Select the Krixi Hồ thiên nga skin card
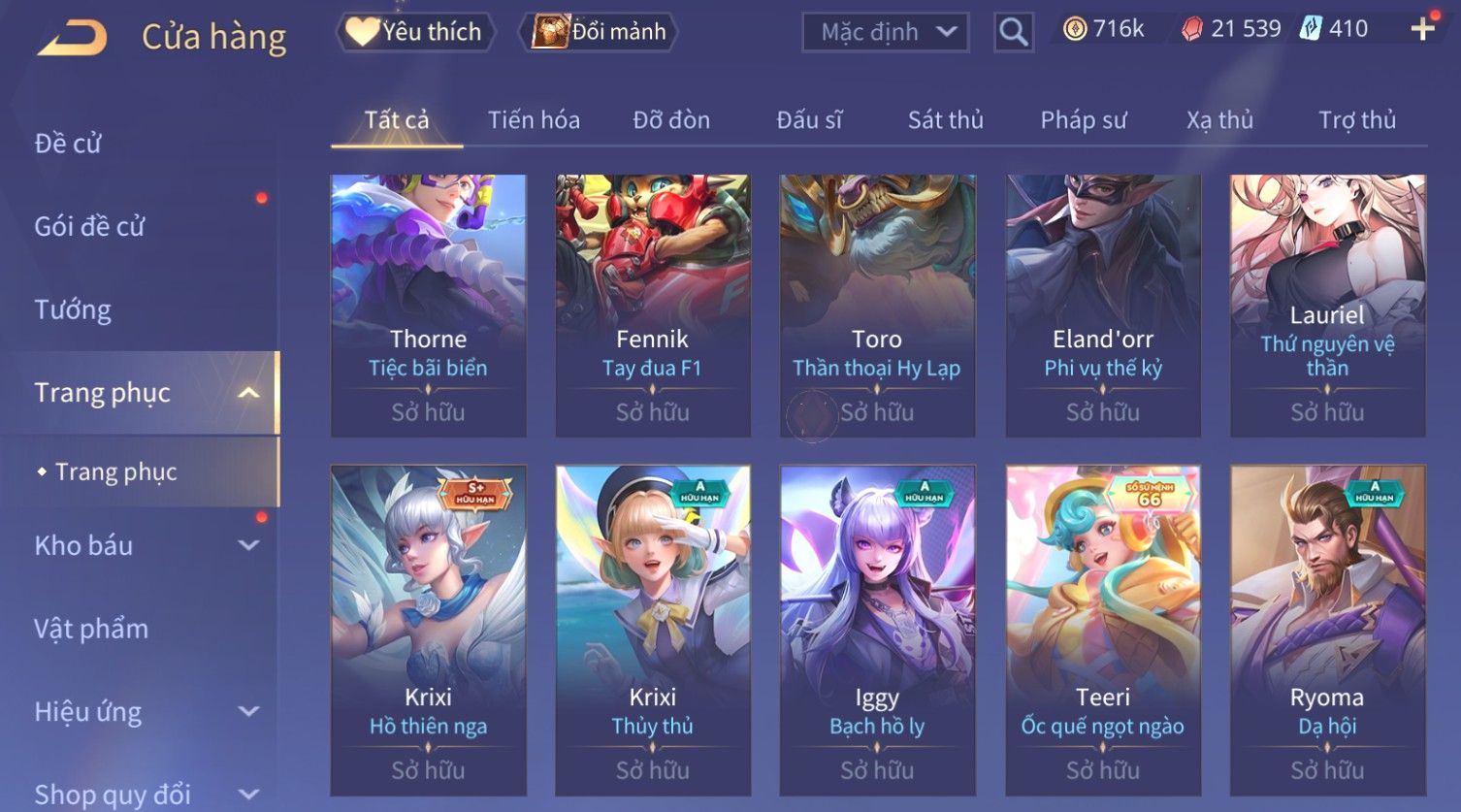 pyautogui.click(x=429, y=631)
